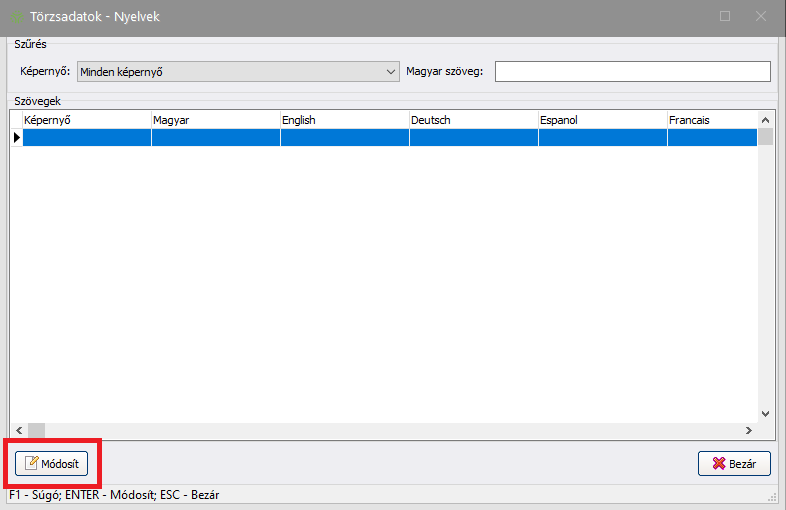Image resolution: width=786 pixels, height=510 pixels.
Task: Click the horizontal scrollbar left arrow
Action: point(17,430)
